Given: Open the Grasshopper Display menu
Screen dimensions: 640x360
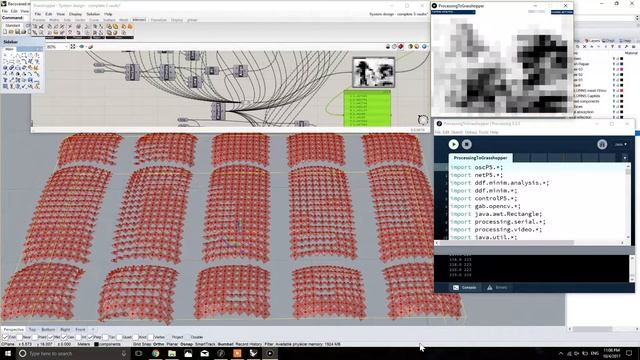Looking at the screenshot, I should coord(75,14).
